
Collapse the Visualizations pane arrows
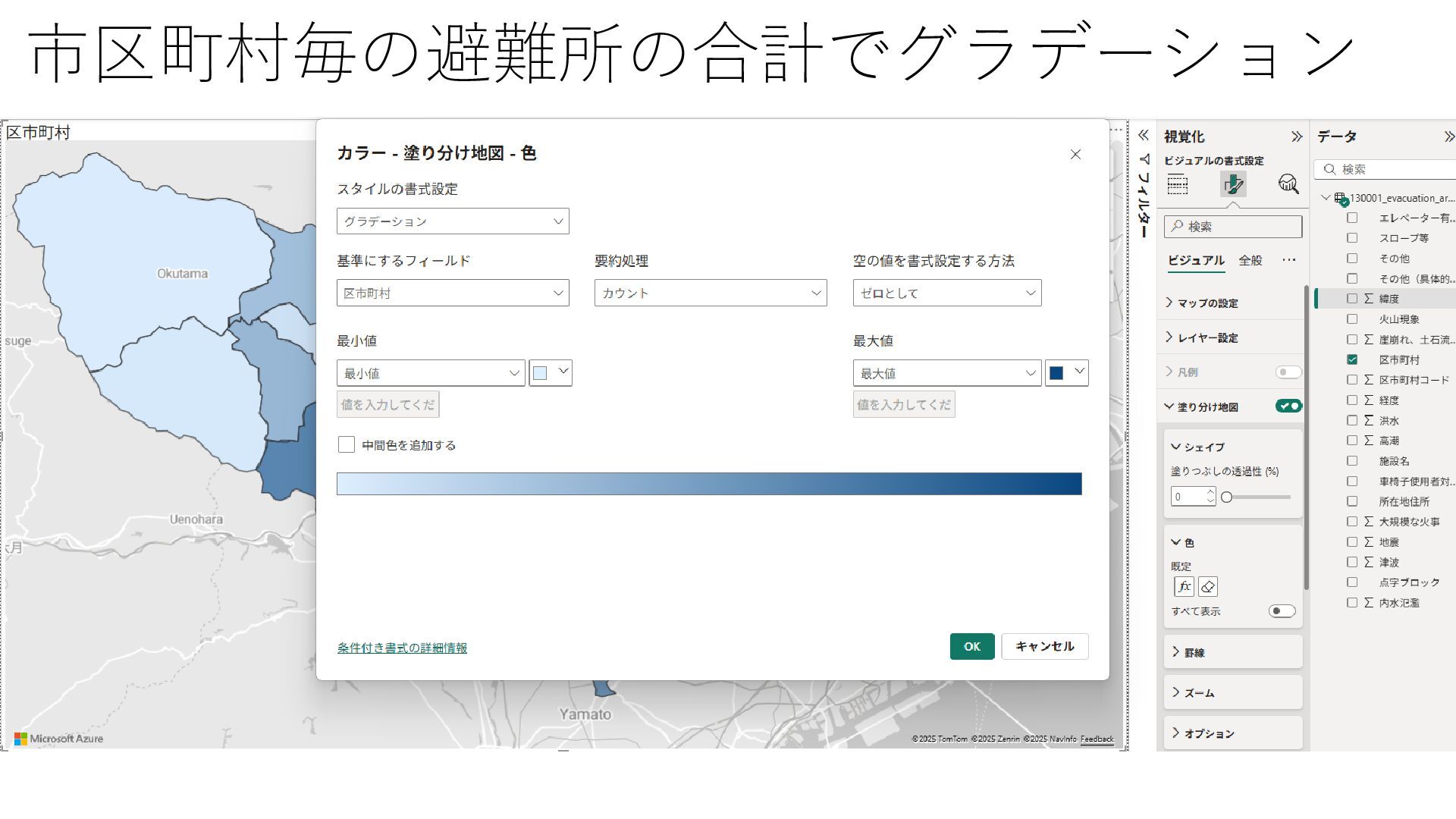click(1297, 136)
